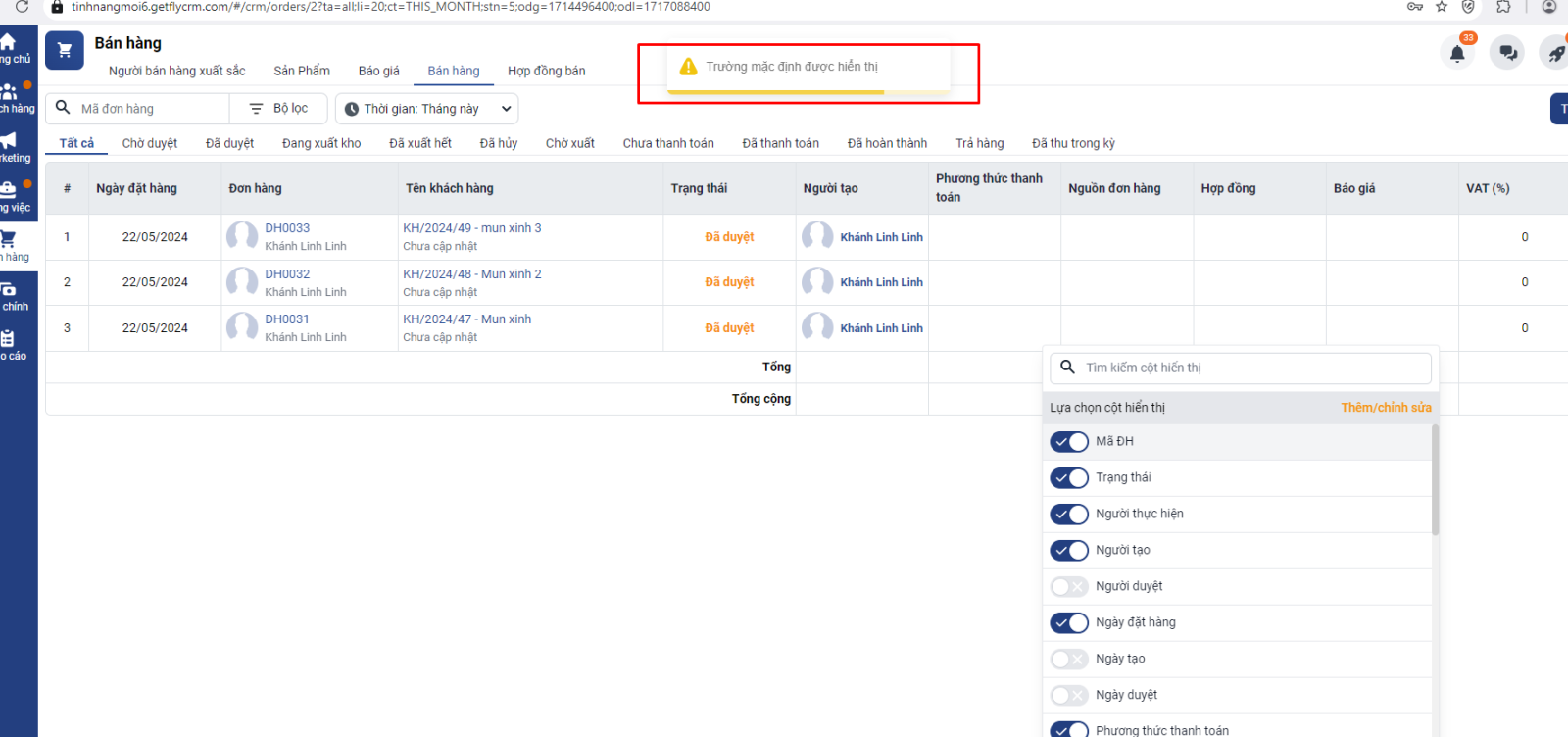Click the browser reload icon
Viewport: 1568px width, 737px height.
tap(22, 7)
